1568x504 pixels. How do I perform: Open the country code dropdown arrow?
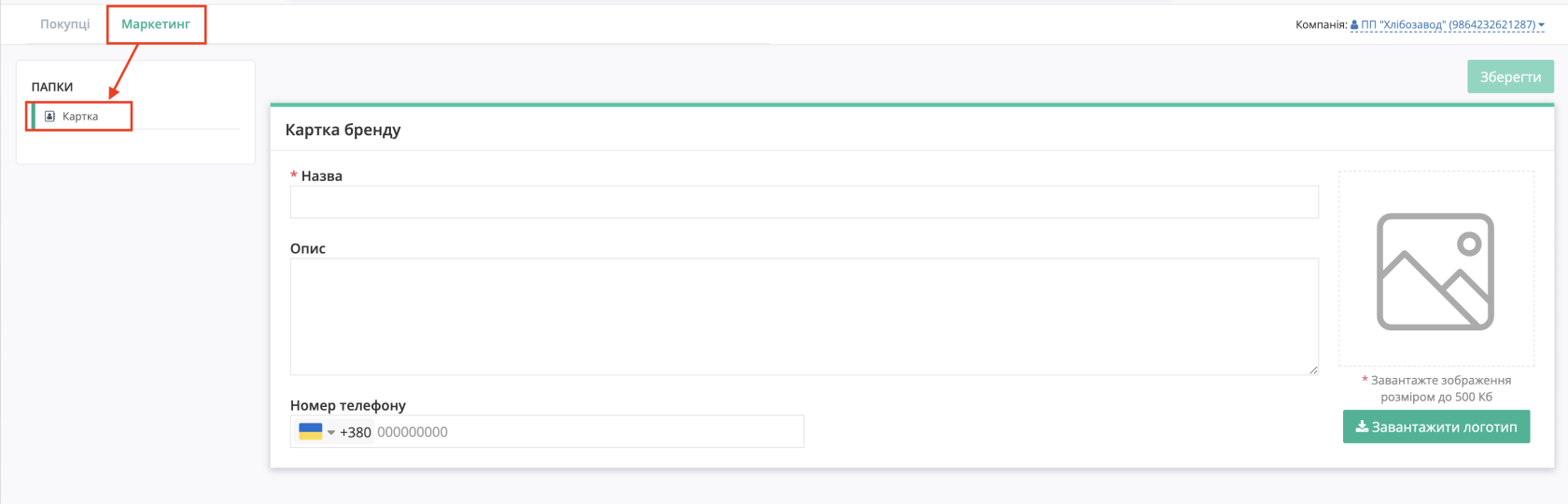click(331, 432)
